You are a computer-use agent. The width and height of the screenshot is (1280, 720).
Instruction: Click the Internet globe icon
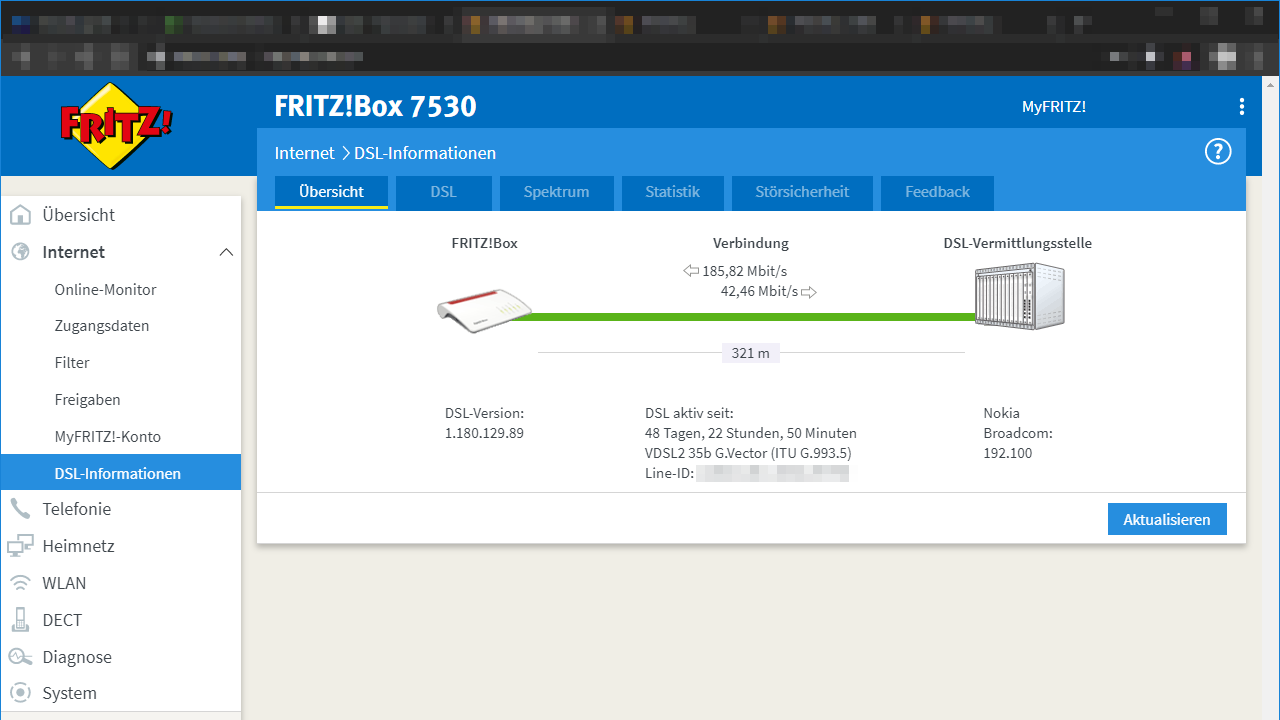pyautogui.click(x=20, y=252)
